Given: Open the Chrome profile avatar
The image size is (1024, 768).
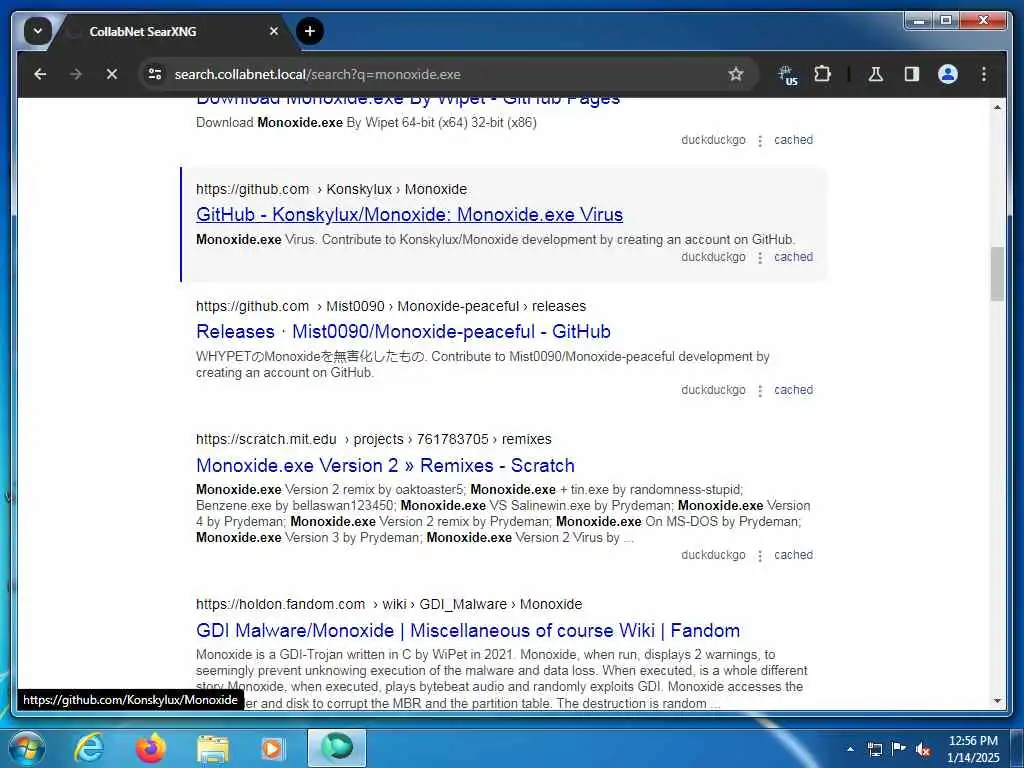Looking at the screenshot, I should pos(948,74).
